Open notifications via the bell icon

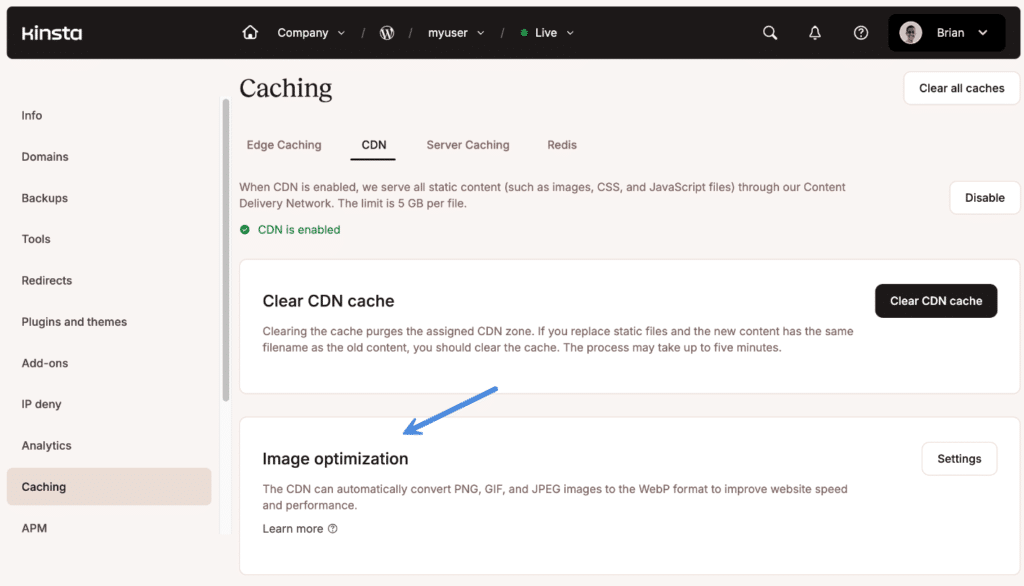point(815,32)
